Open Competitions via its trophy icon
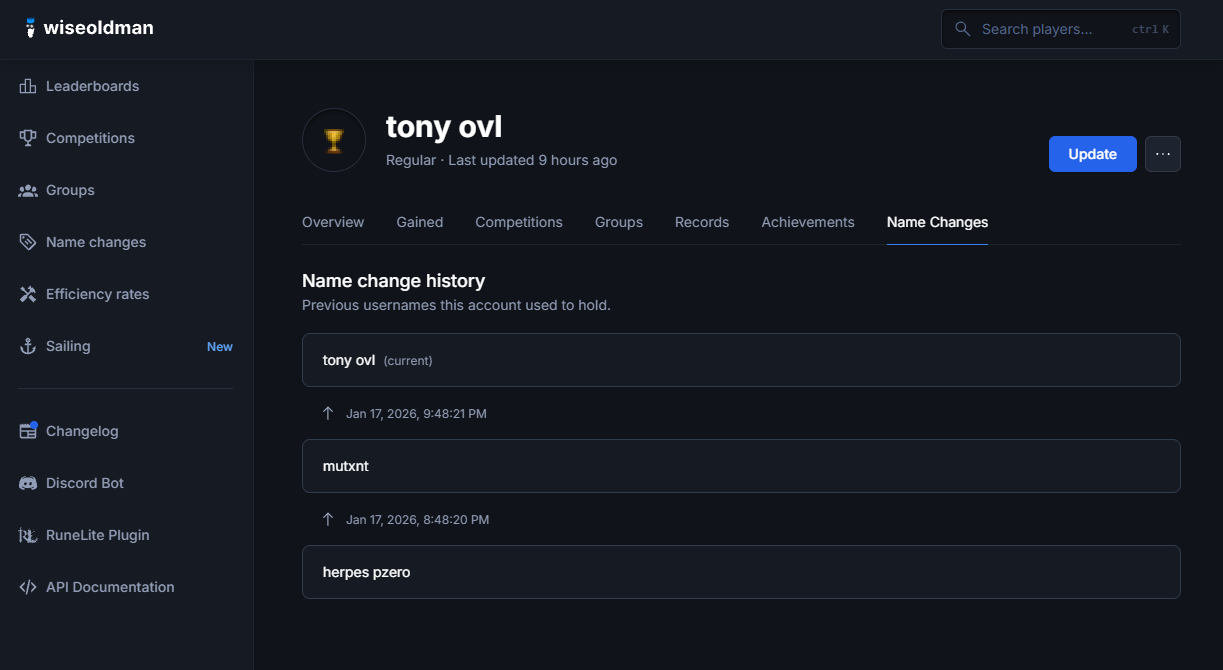1223x670 pixels. tap(27, 138)
